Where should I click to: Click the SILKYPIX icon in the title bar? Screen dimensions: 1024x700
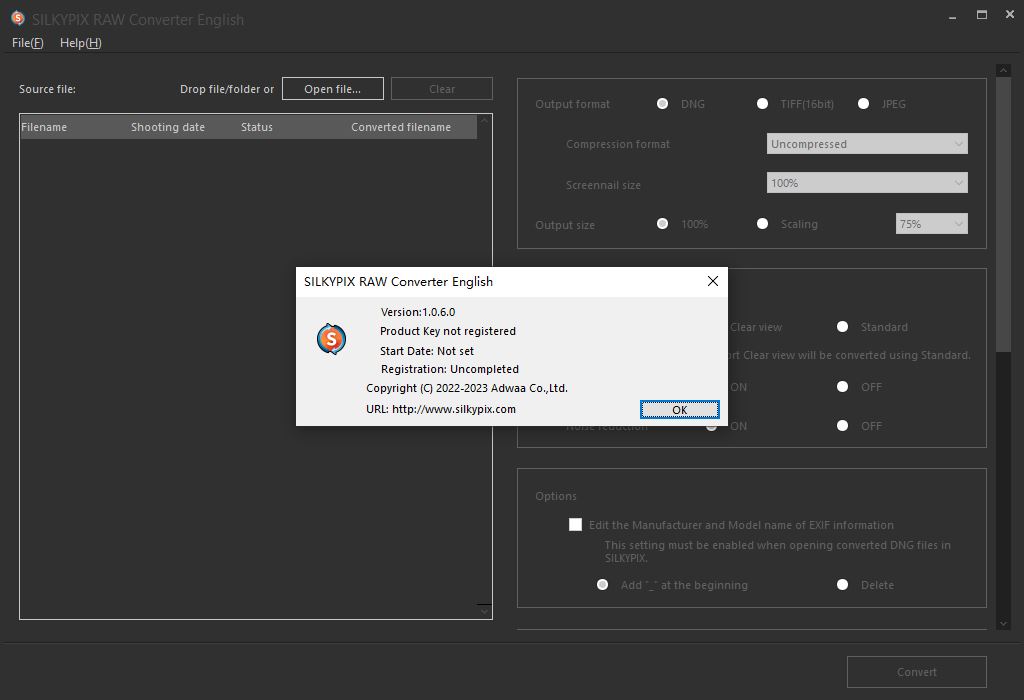pyautogui.click(x=17, y=17)
